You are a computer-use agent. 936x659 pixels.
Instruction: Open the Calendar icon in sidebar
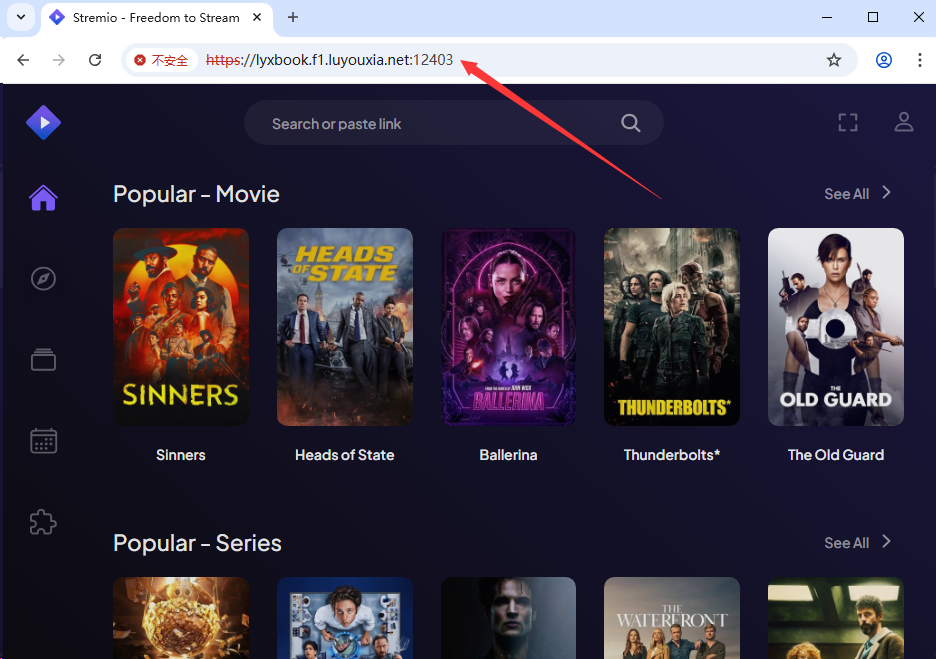[x=44, y=441]
